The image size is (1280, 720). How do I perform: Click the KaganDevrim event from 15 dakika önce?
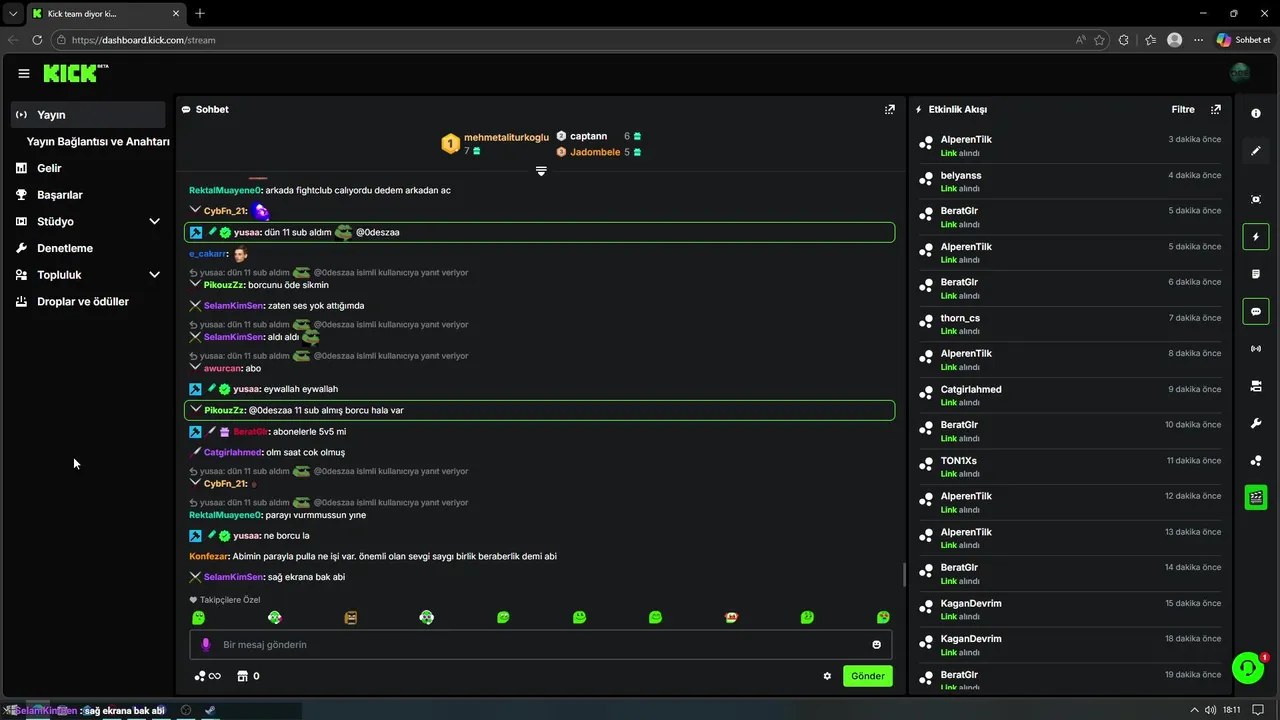(x=1071, y=609)
